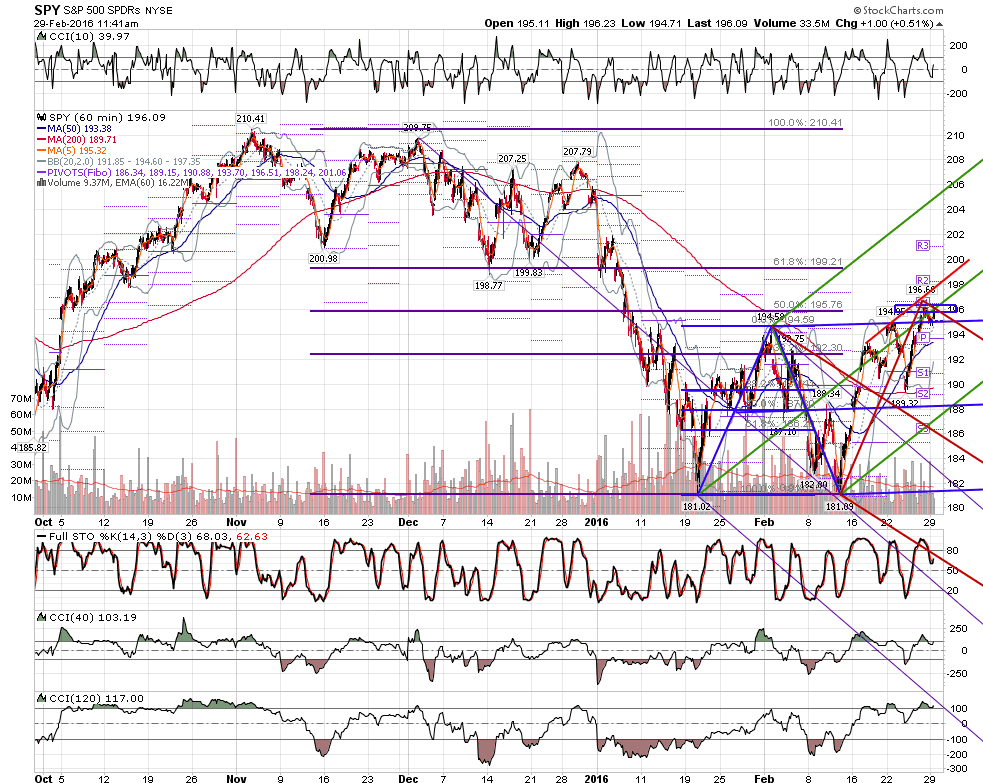The width and height of the screenshot is (983, 783).
Task: Click the volume bars icon in the legend
Action: (41, 182)
